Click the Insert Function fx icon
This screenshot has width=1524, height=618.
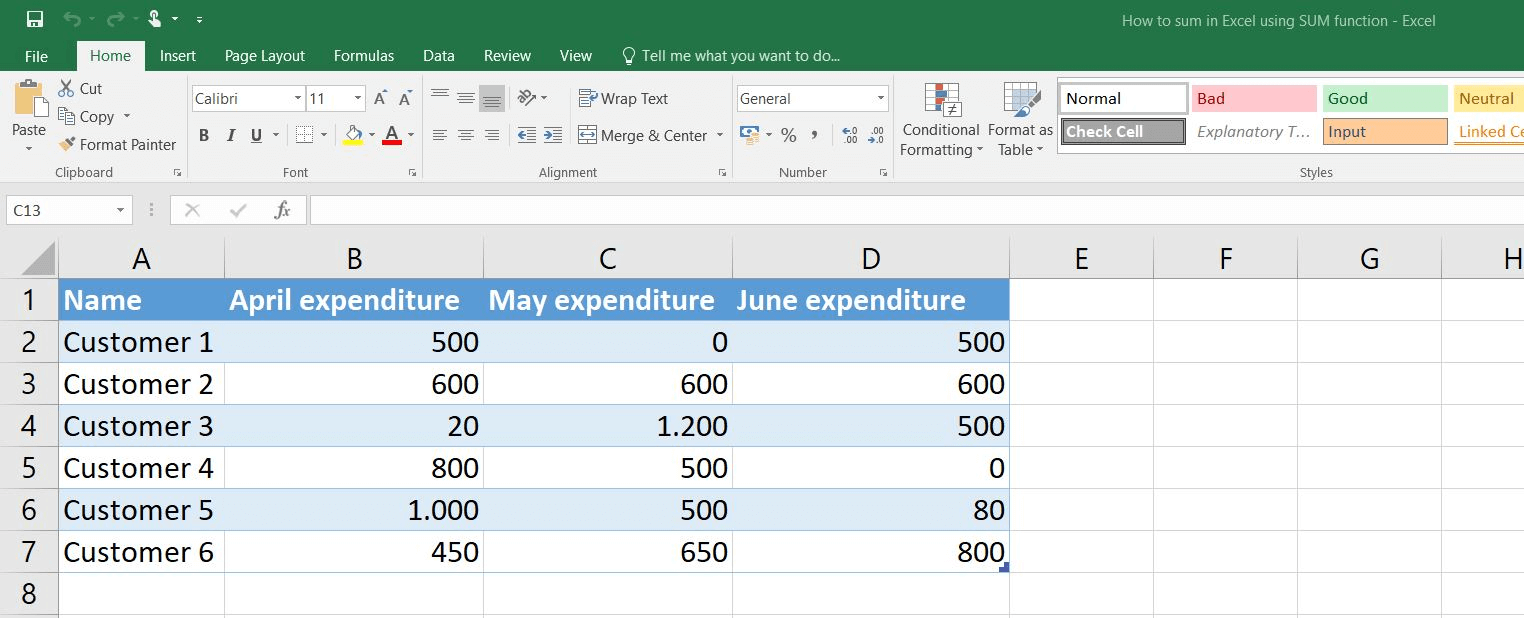283,210
